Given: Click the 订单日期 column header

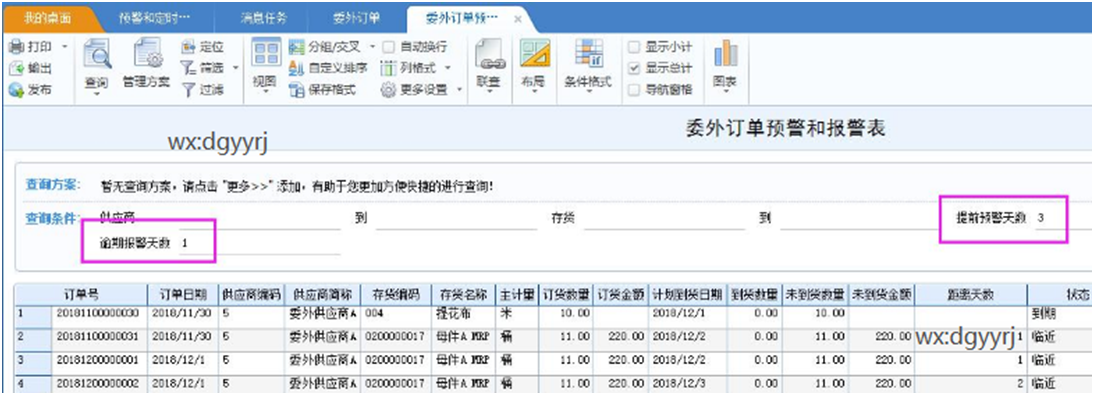Looking at the screenshot, I should click(182, 294).
